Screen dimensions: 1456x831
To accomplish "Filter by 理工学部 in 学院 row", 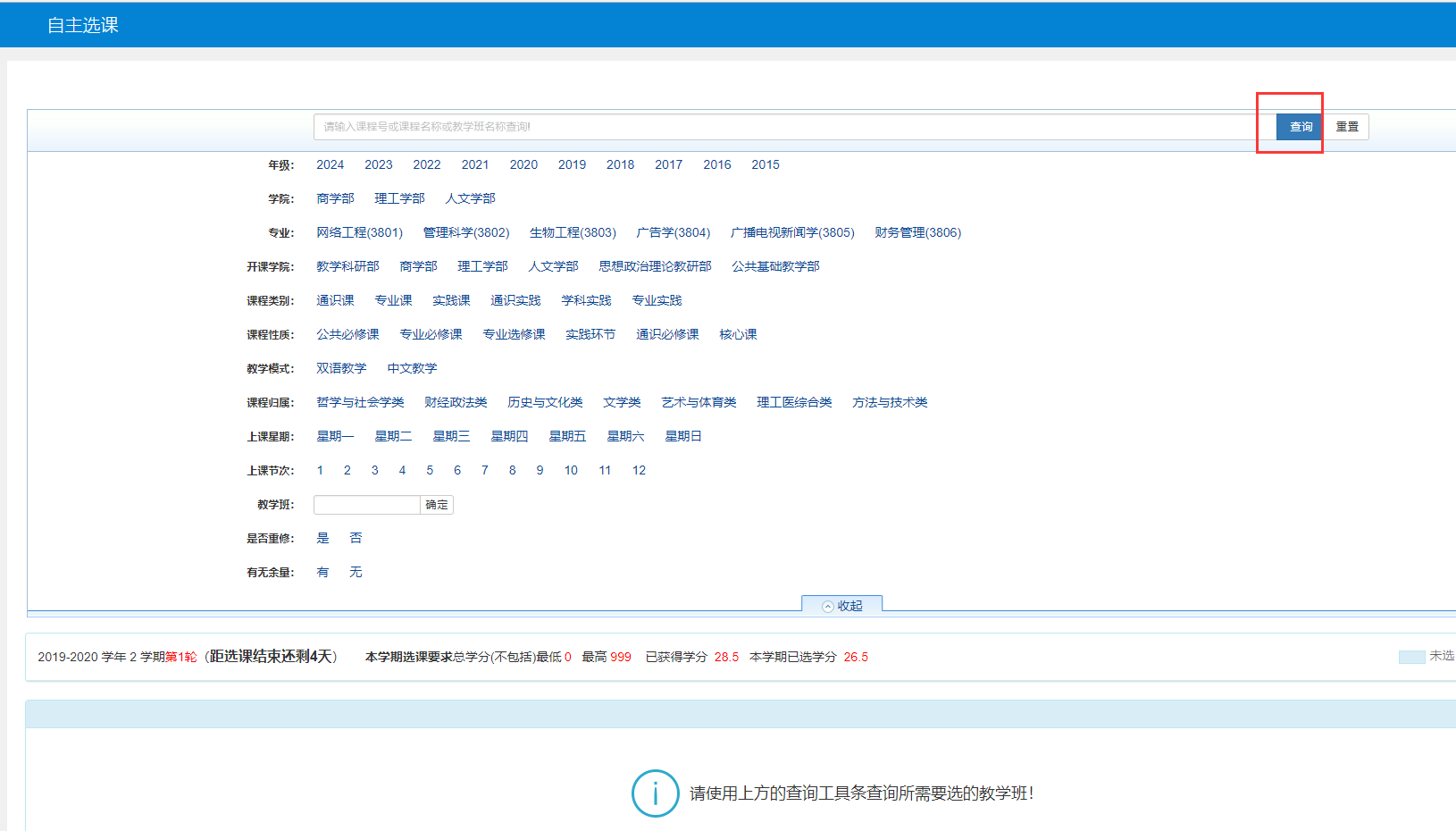I will coord(399,198).
